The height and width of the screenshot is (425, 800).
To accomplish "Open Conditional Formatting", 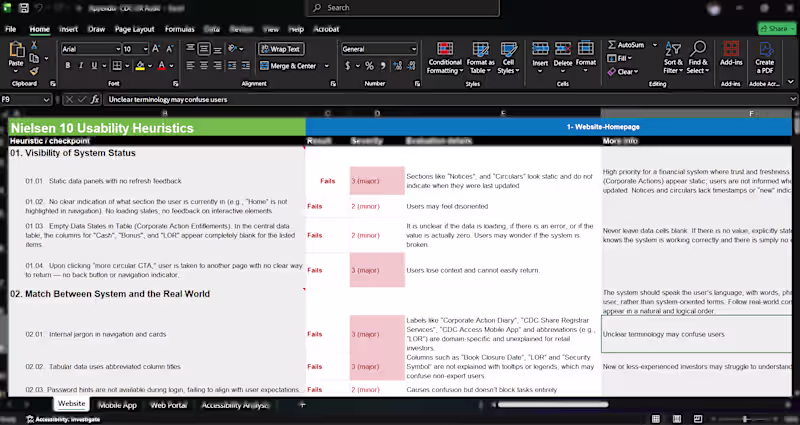I will tap(445, 58).
